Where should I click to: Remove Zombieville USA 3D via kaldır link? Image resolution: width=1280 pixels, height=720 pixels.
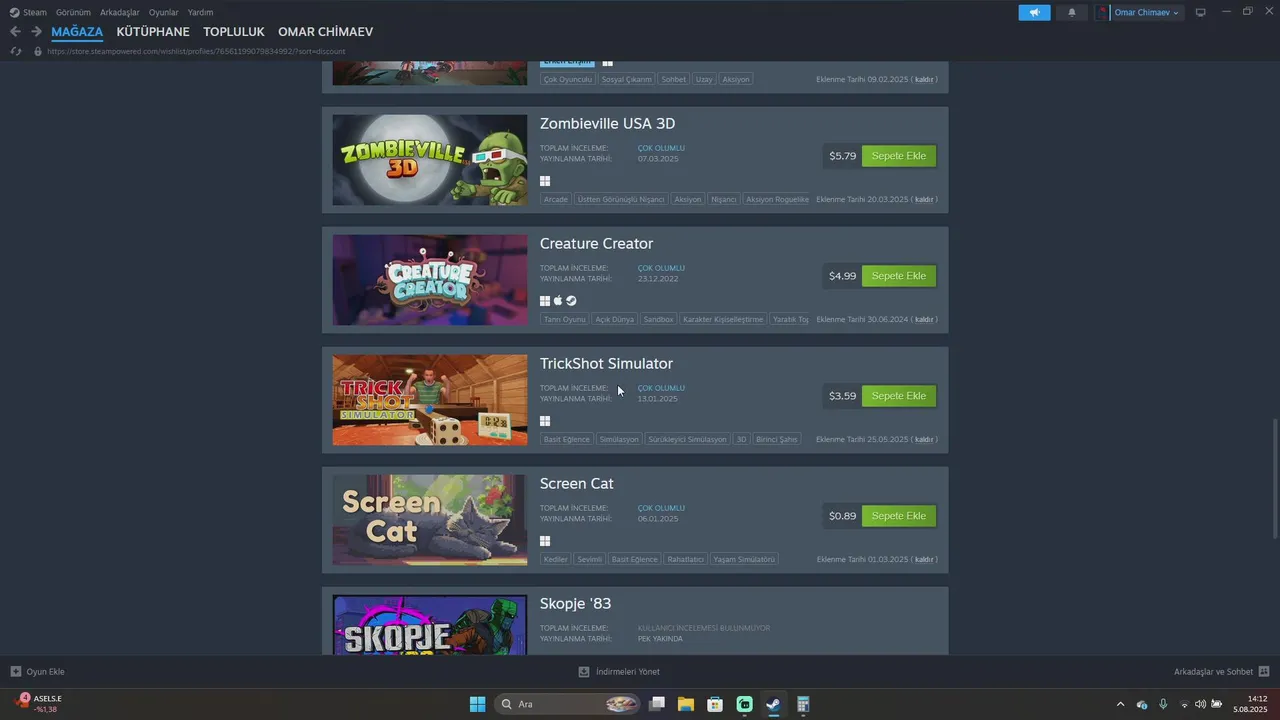pos(924,199)
